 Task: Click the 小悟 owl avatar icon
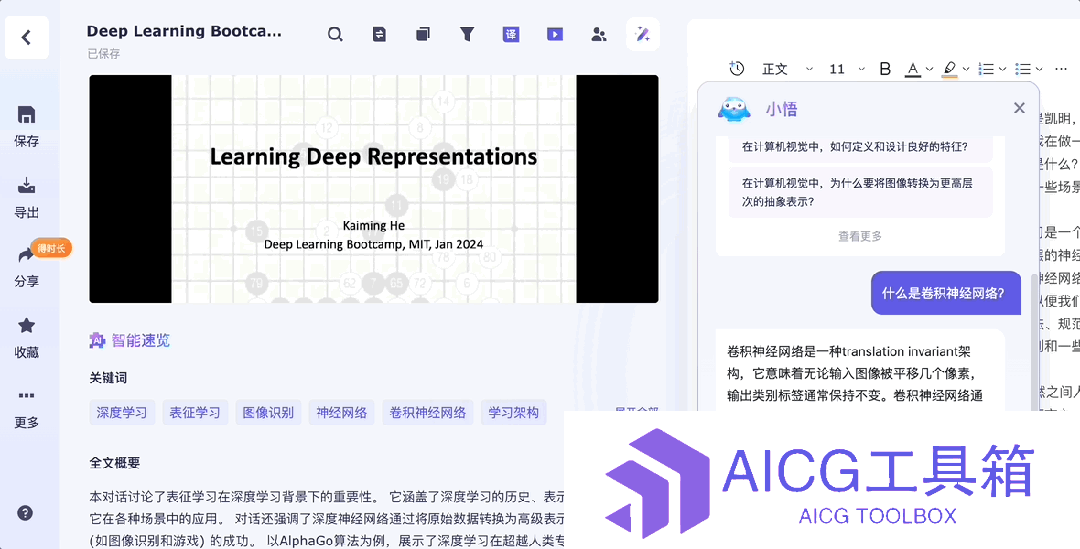point(734,109)
